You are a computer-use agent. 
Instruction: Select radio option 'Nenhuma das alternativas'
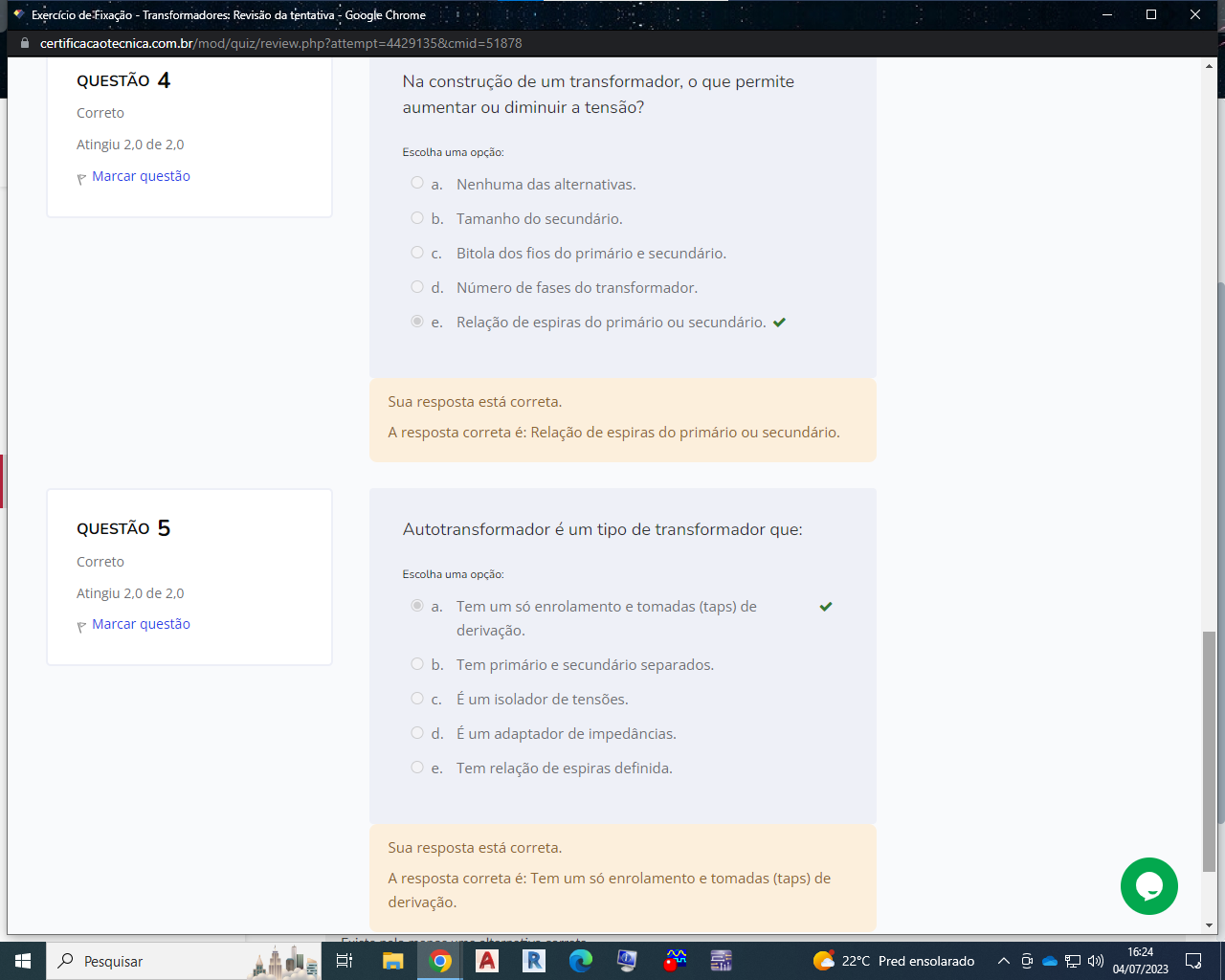pos(417,183)
